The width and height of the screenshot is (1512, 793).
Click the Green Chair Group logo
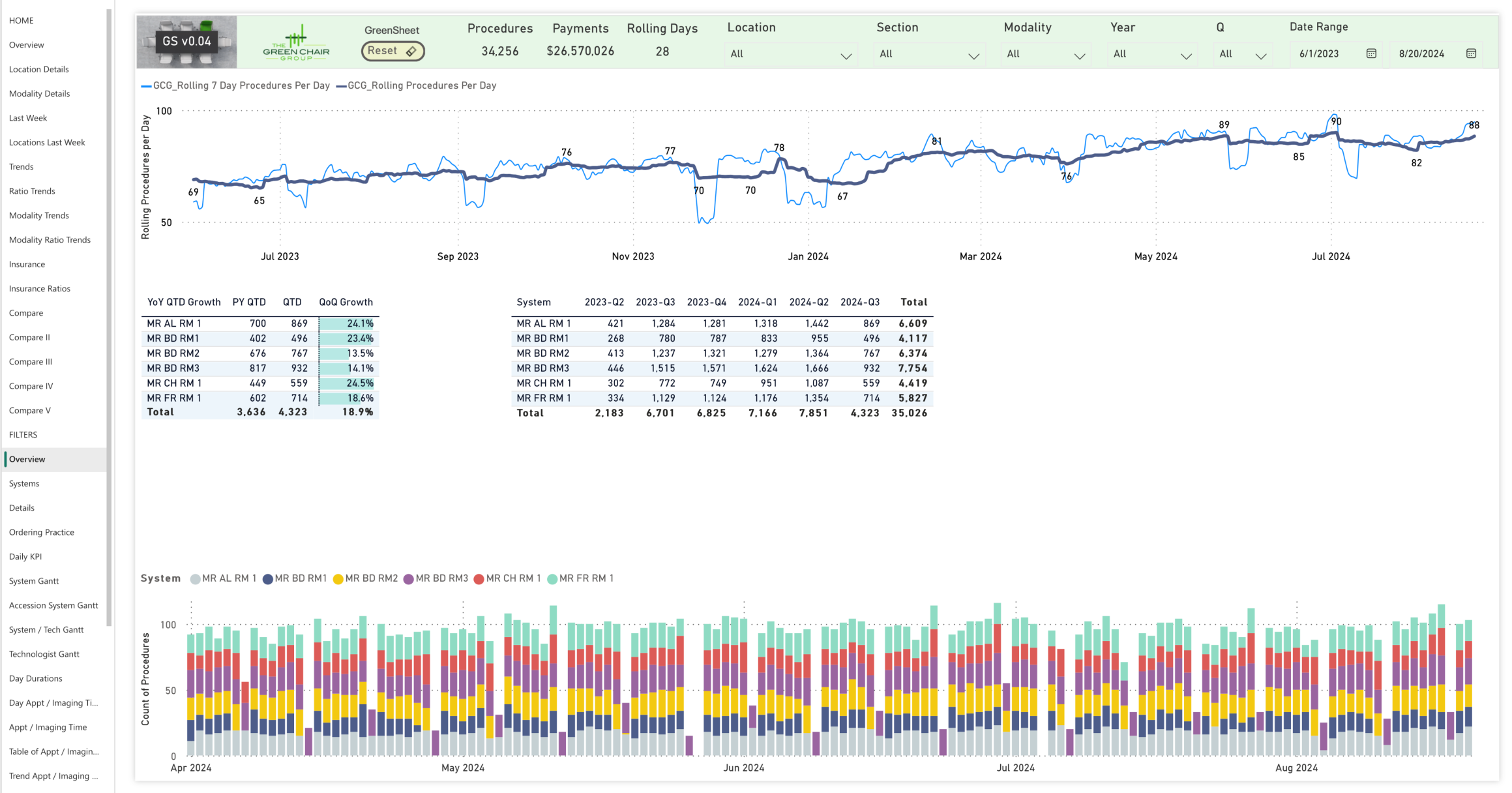click(x=296, y=43)
